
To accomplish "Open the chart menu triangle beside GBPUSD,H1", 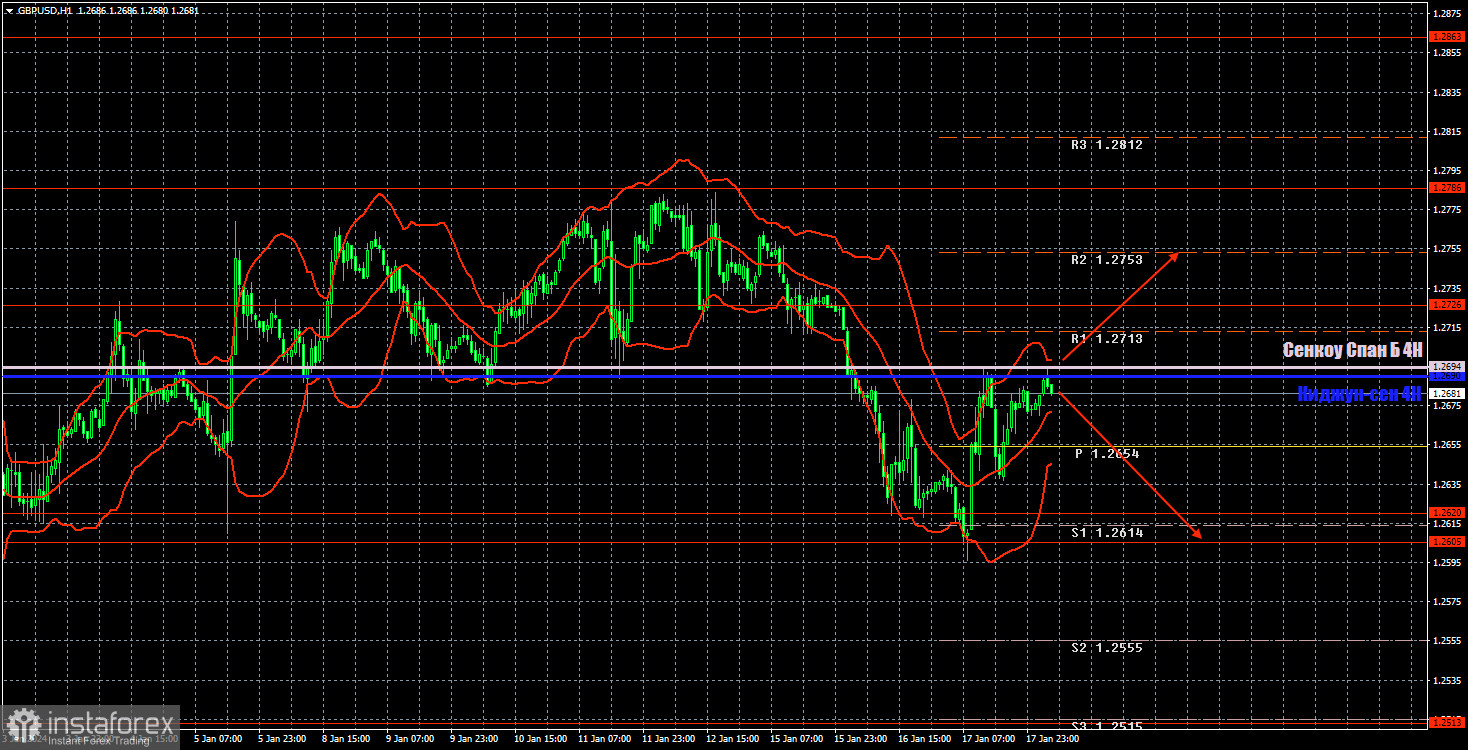I will 9,9.
